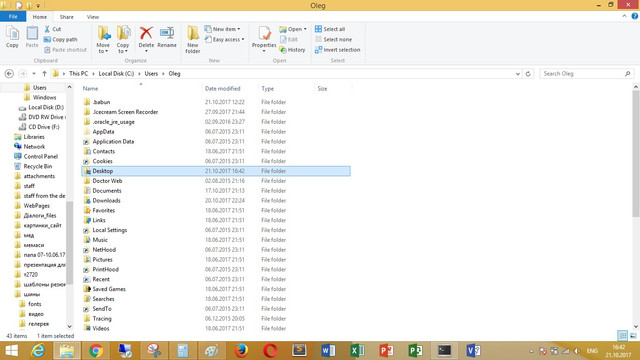
Task: Select the AppData folder
Action: tap(103, 131)
